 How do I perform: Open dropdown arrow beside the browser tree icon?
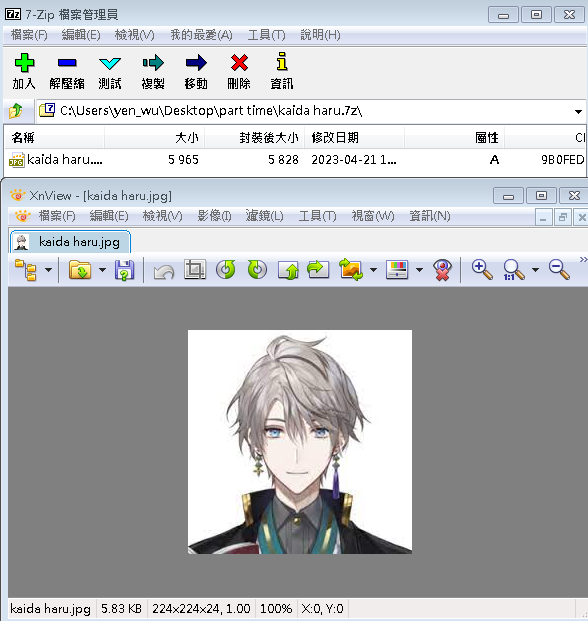click(x=48, y=270)
